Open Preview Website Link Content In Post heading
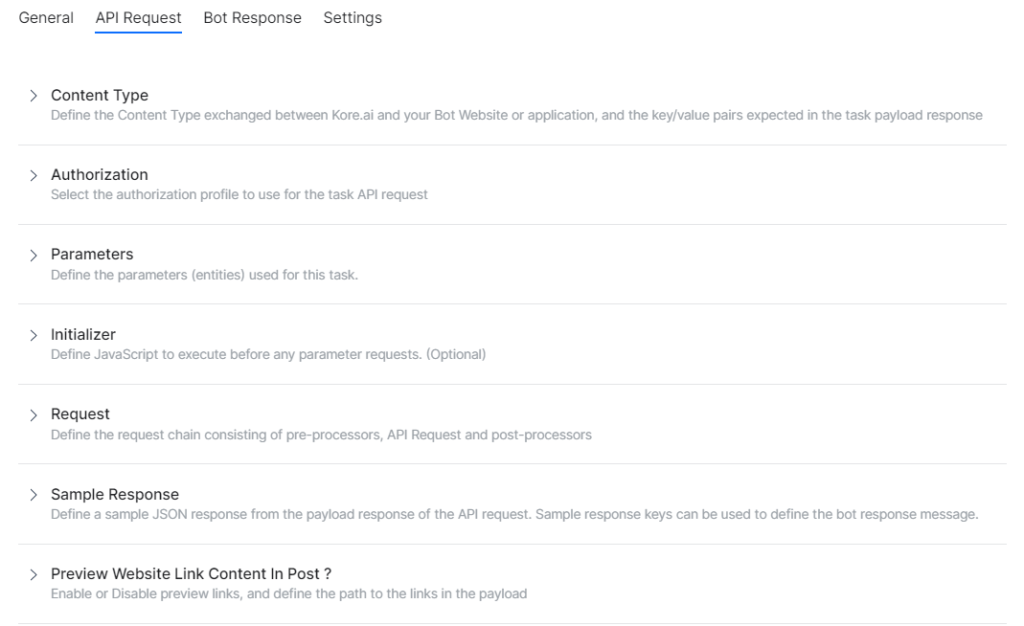1024x626 pixels. [190, 574]
